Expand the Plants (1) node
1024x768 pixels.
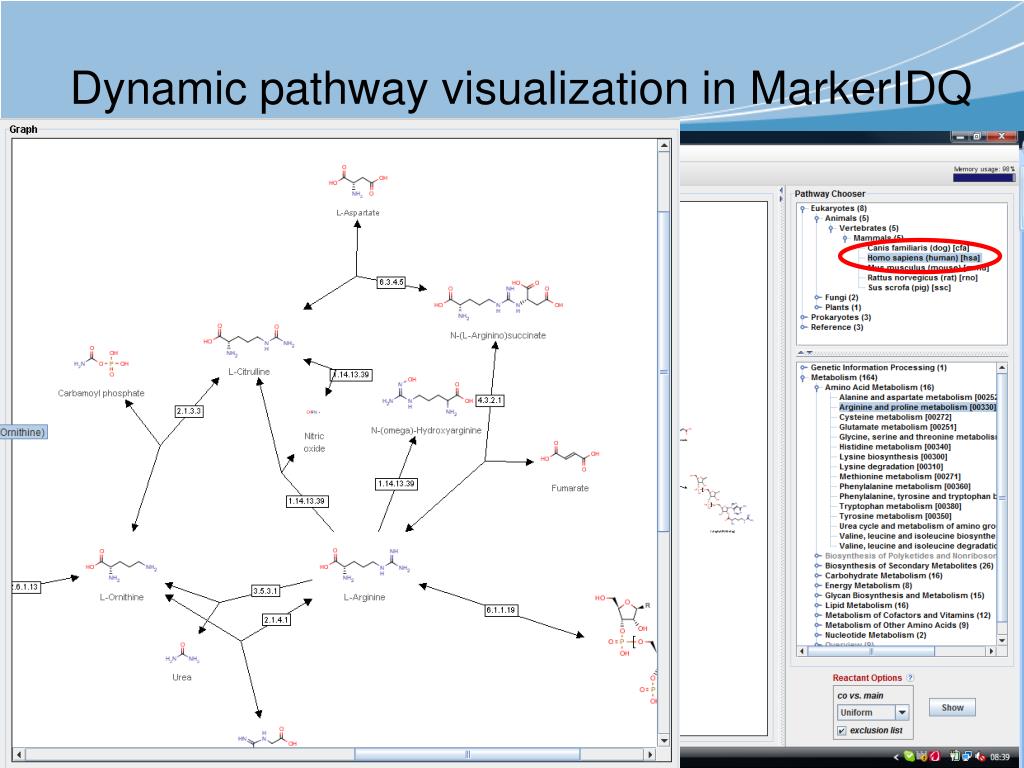[x=818, y=308]
